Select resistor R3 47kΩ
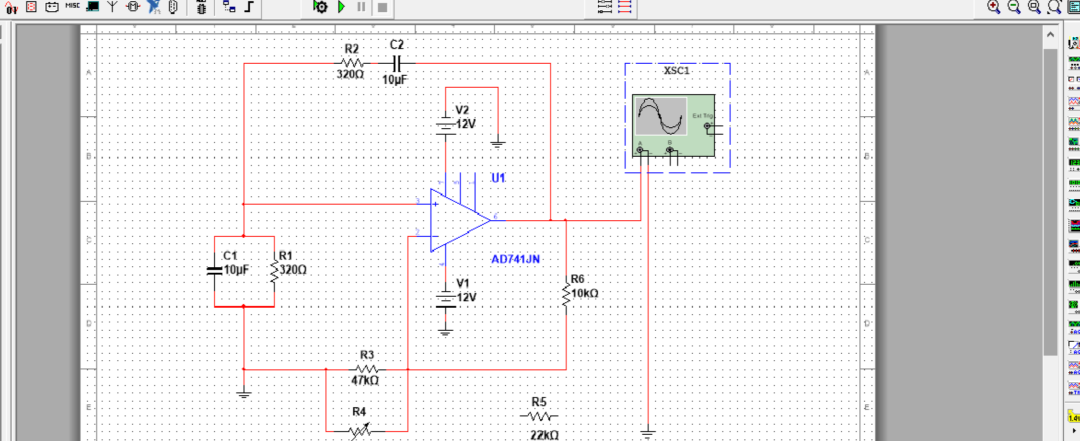The image size is (1080, 441). (366, 369)
